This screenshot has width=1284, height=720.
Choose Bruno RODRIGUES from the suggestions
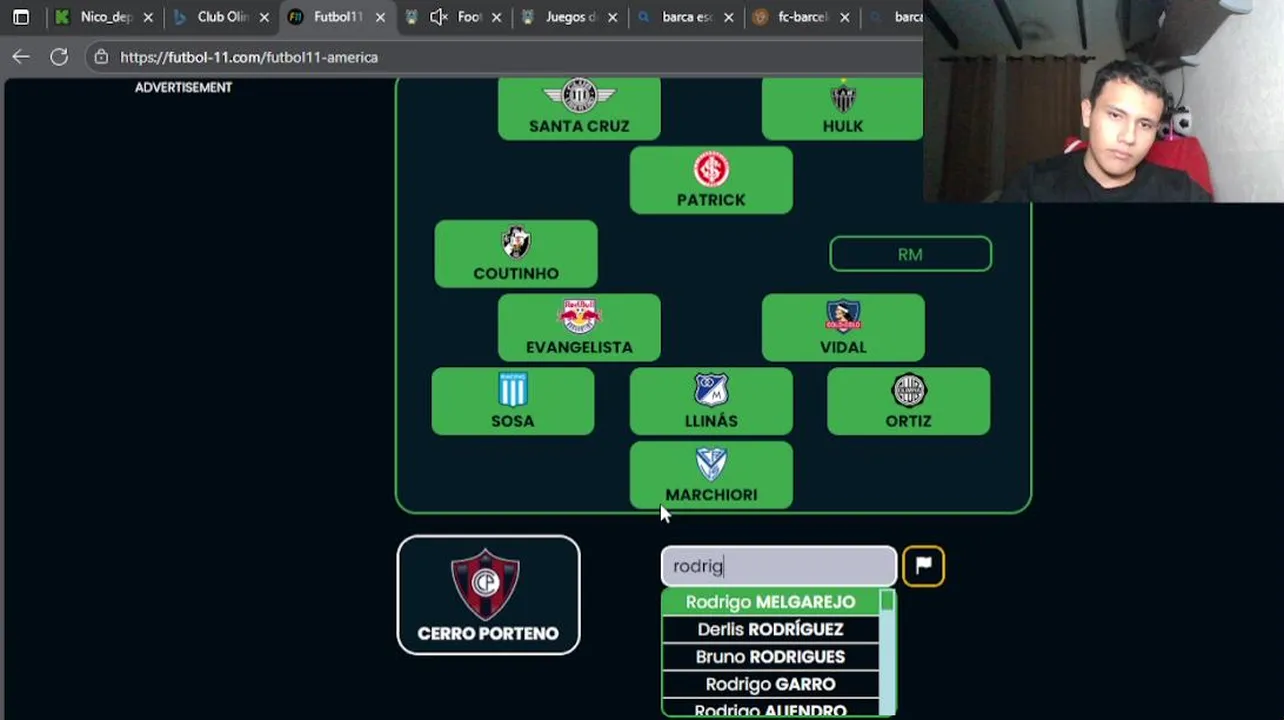tap(770, 657)
